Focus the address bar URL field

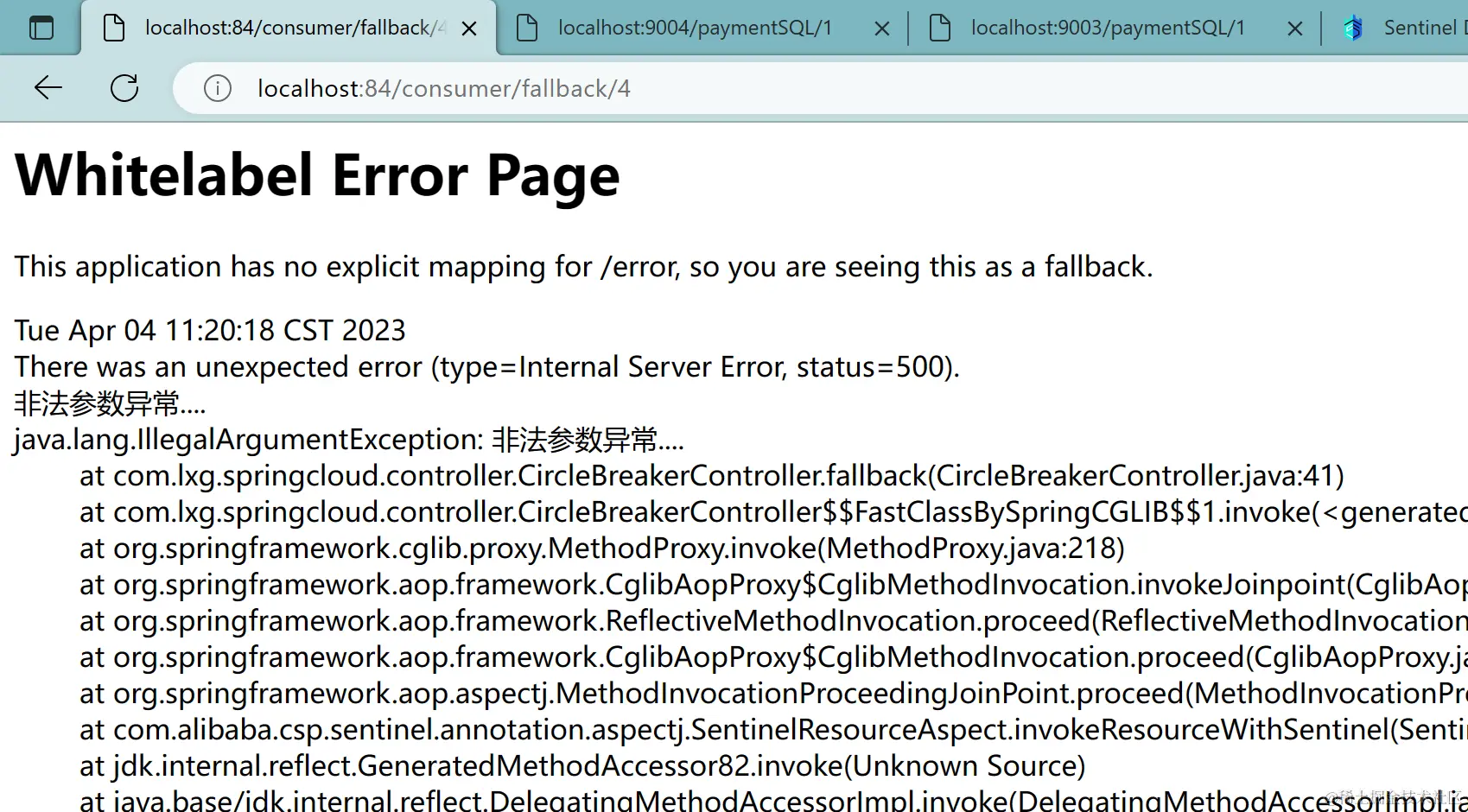click(x=821, y=88)
